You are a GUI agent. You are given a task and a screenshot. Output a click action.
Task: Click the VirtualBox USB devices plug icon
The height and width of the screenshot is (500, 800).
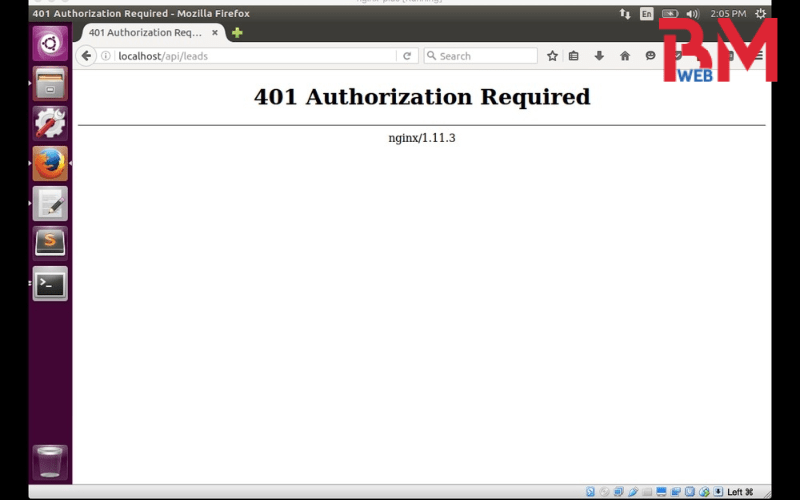633,492
